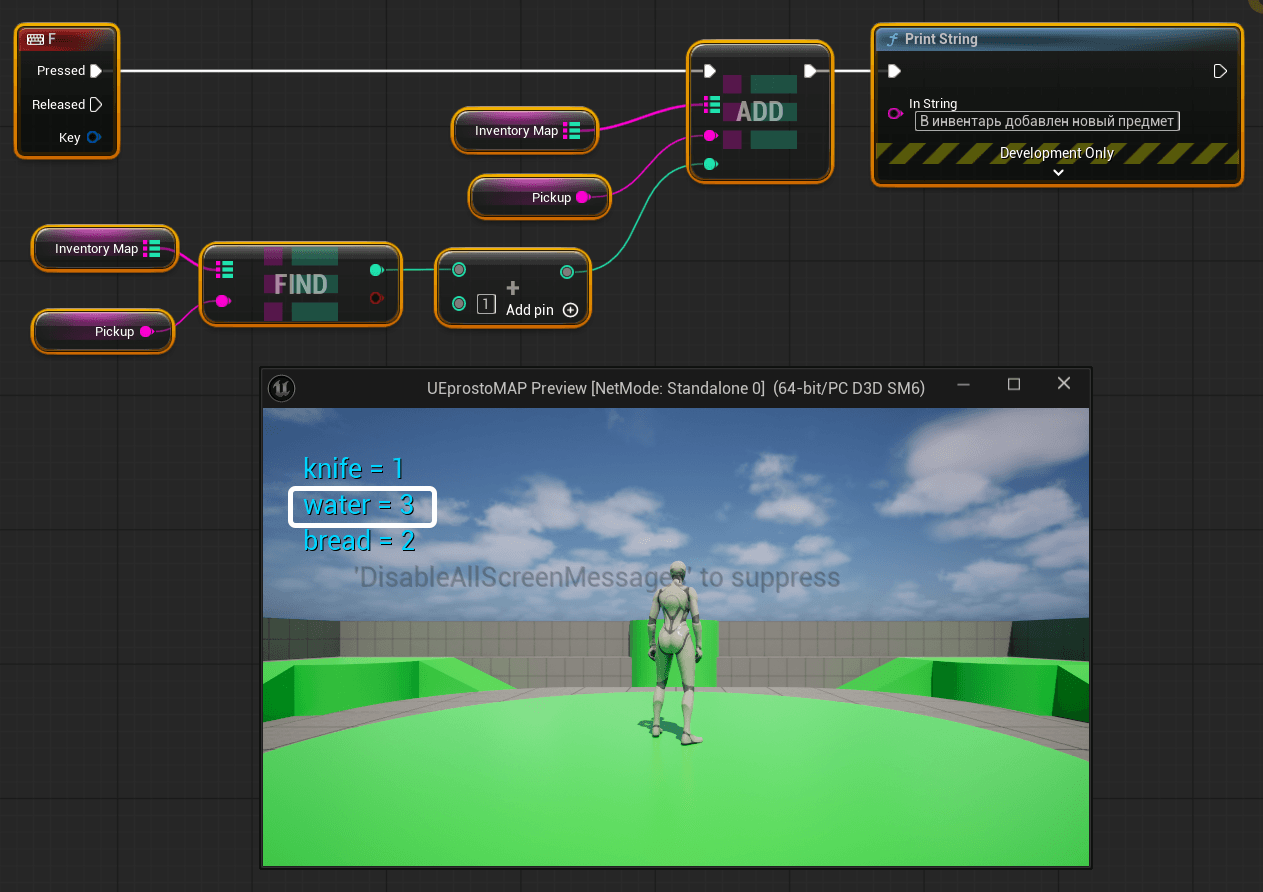Screen dimensions: 1263x892
Task: Edit the addition node value field showing 1
Action: 486,304
